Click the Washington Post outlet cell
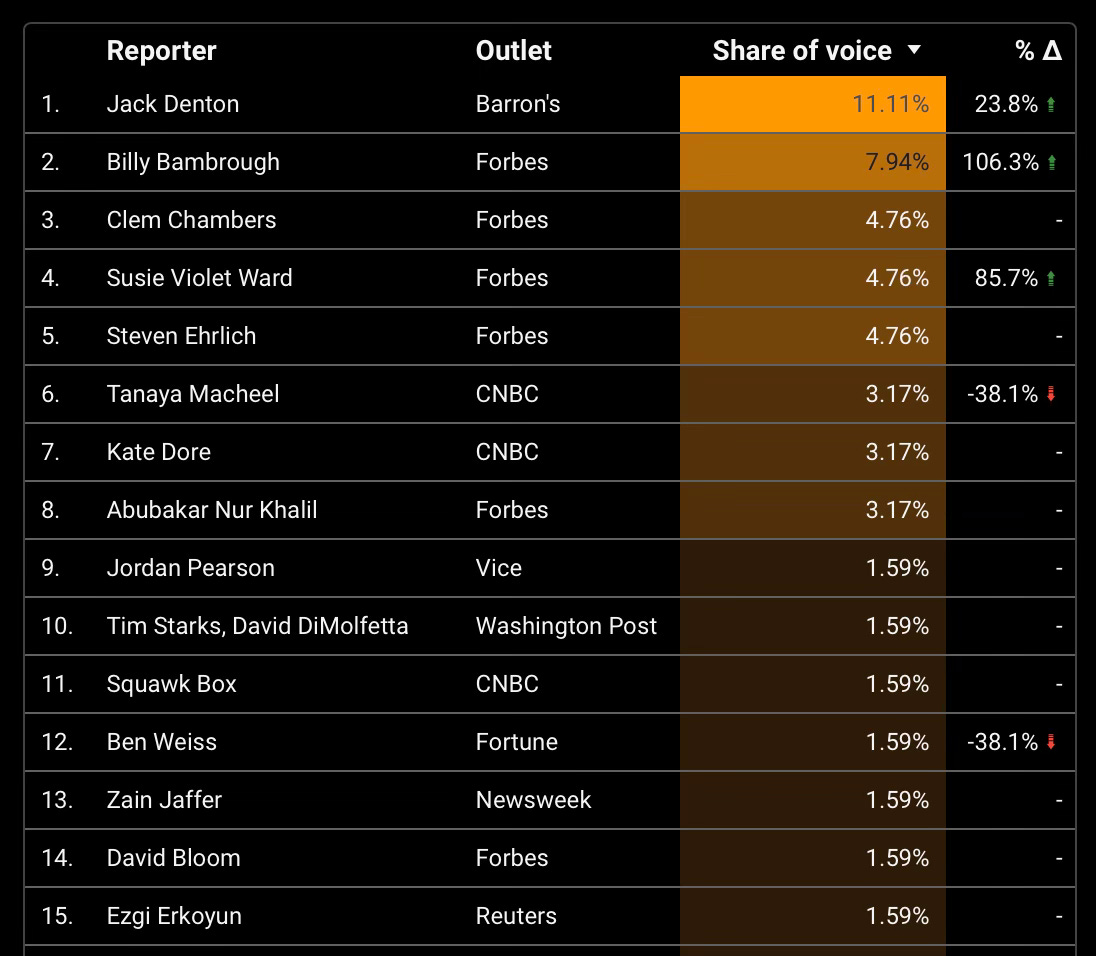Viewport: 1096px width, 956px height. 566,626
